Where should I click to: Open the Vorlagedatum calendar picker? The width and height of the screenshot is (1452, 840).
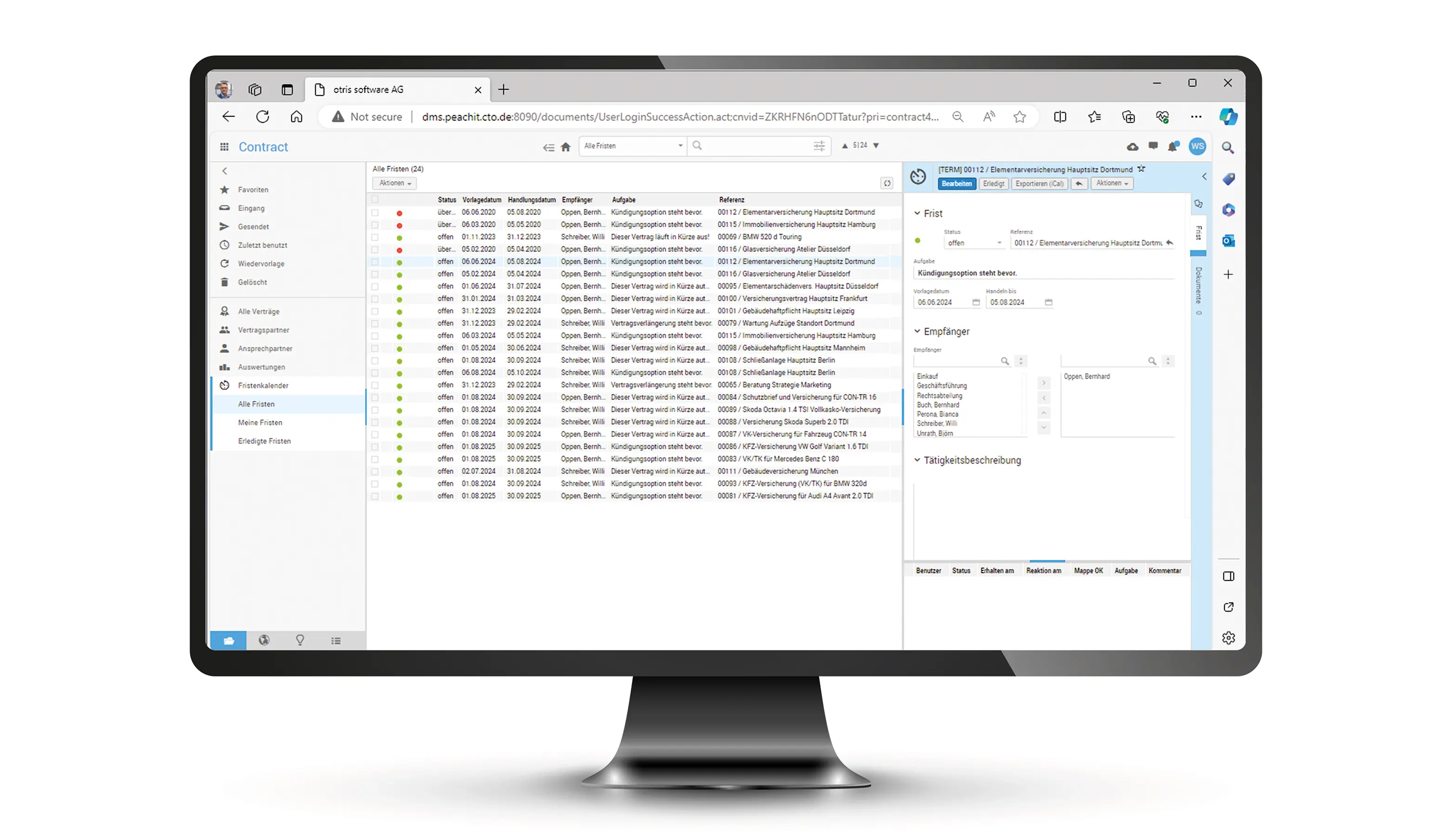click(976, 302)
